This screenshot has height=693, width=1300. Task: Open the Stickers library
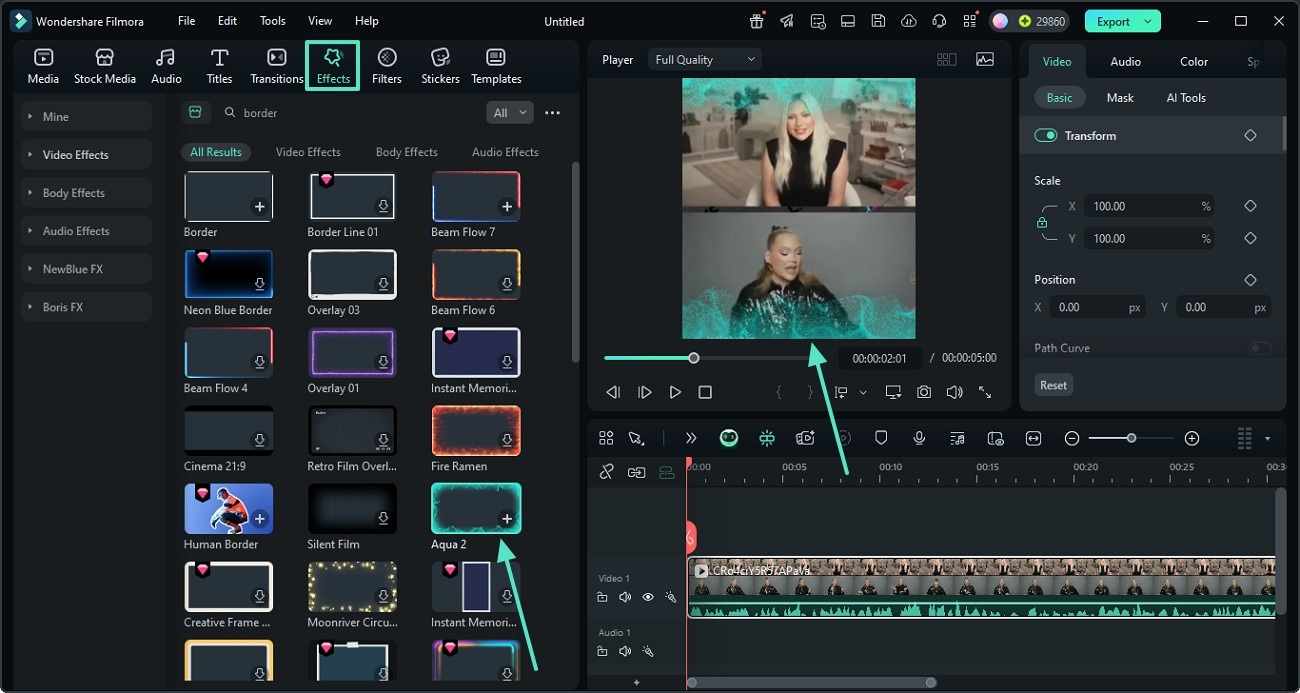point(440,66)
